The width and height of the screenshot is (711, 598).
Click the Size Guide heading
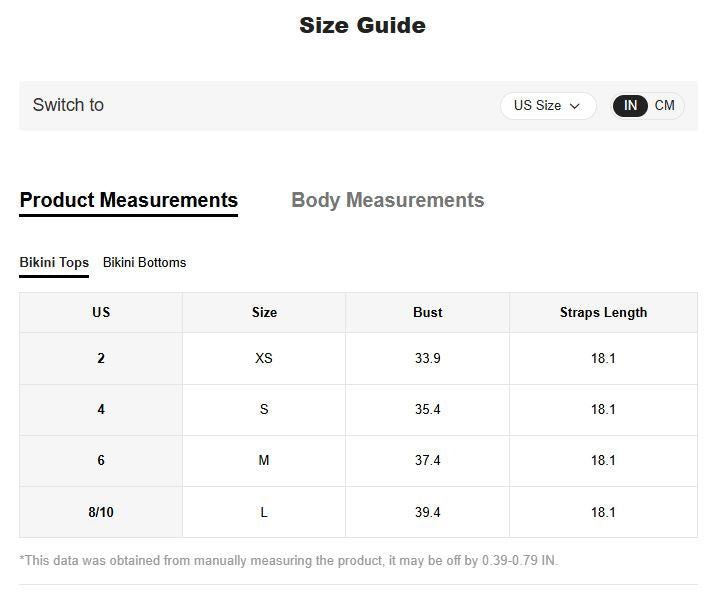point(362,25)
